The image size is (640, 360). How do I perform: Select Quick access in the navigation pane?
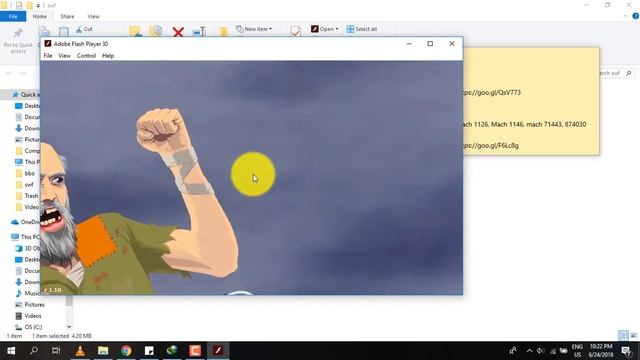(x=26, y=95)
